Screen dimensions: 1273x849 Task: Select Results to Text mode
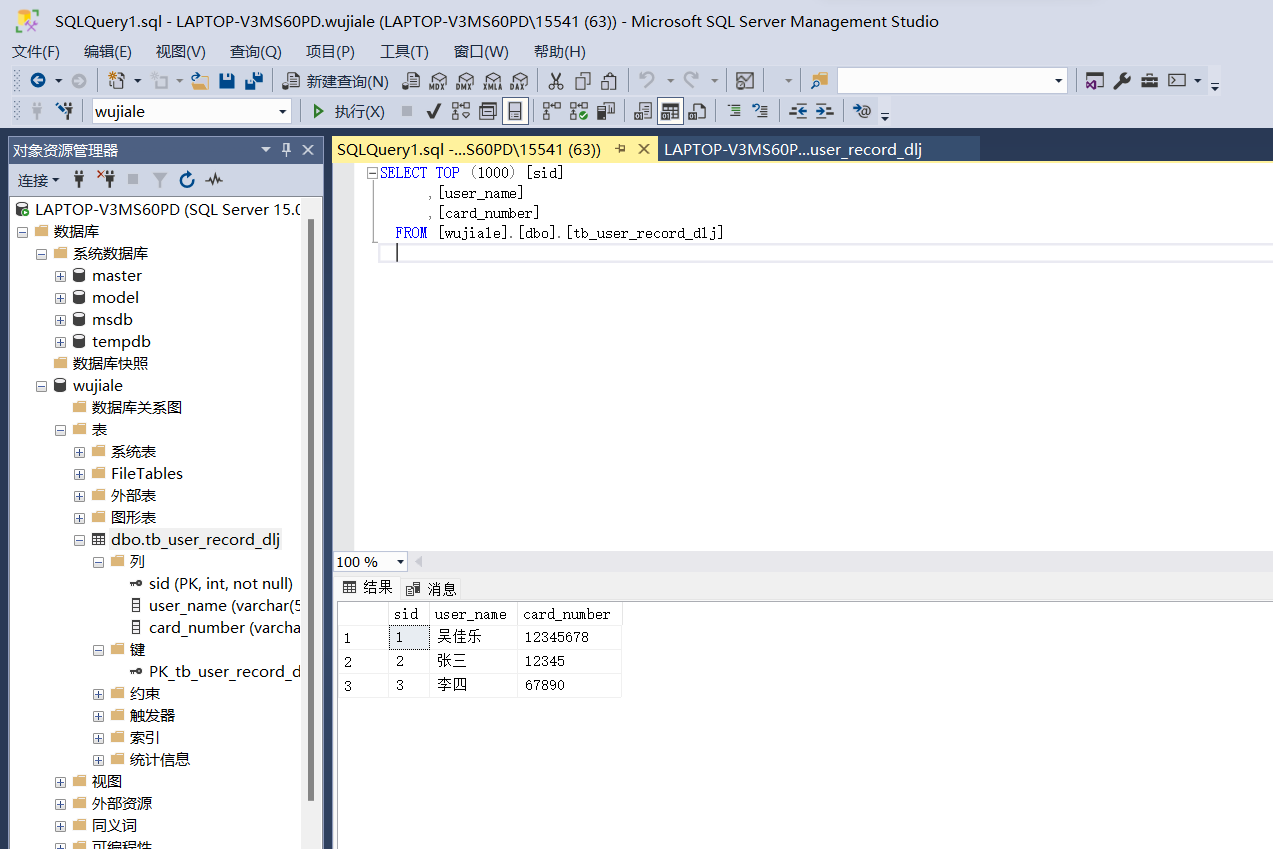click(x=643, y=111)
